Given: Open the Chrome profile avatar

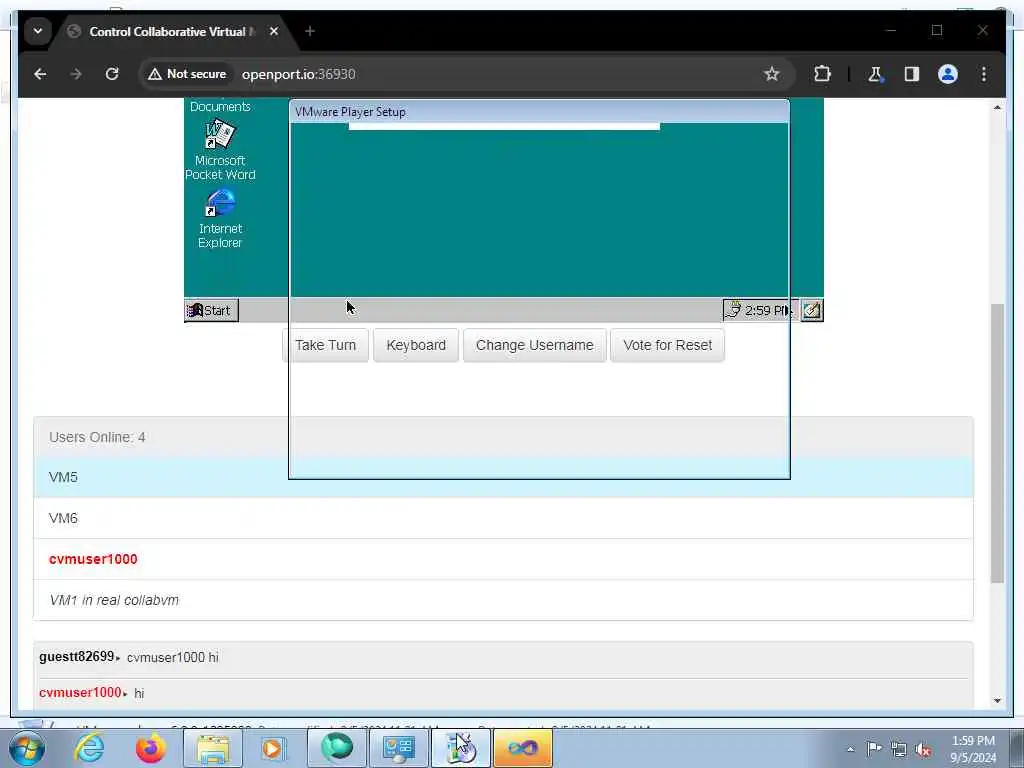Looking at the screenshot, I should pos(948,74).
